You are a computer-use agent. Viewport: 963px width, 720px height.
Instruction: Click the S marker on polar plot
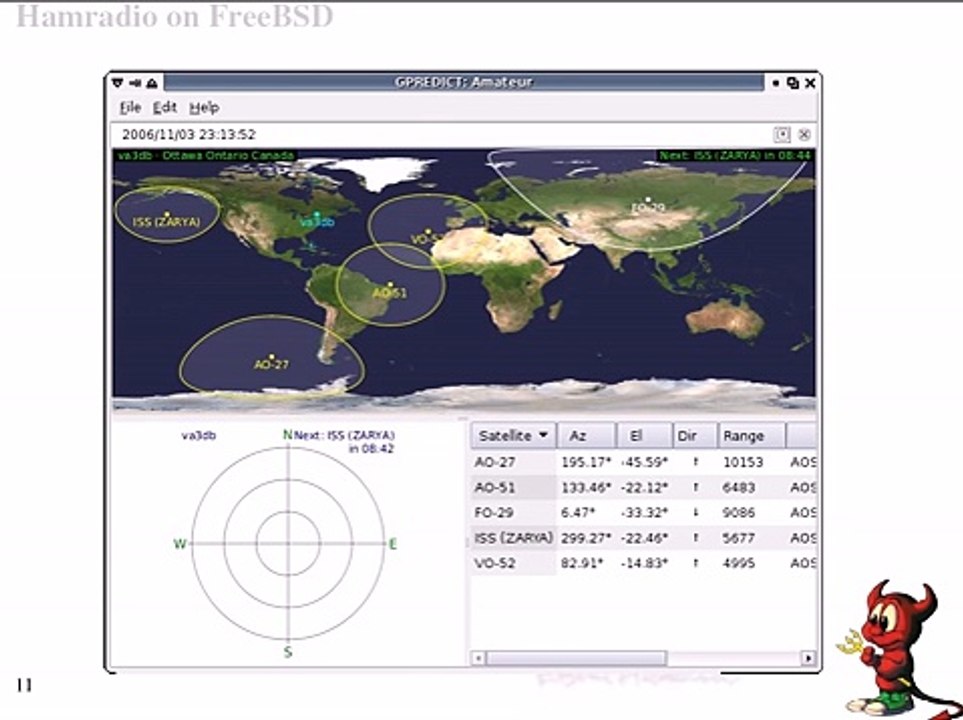click(287, 652)
